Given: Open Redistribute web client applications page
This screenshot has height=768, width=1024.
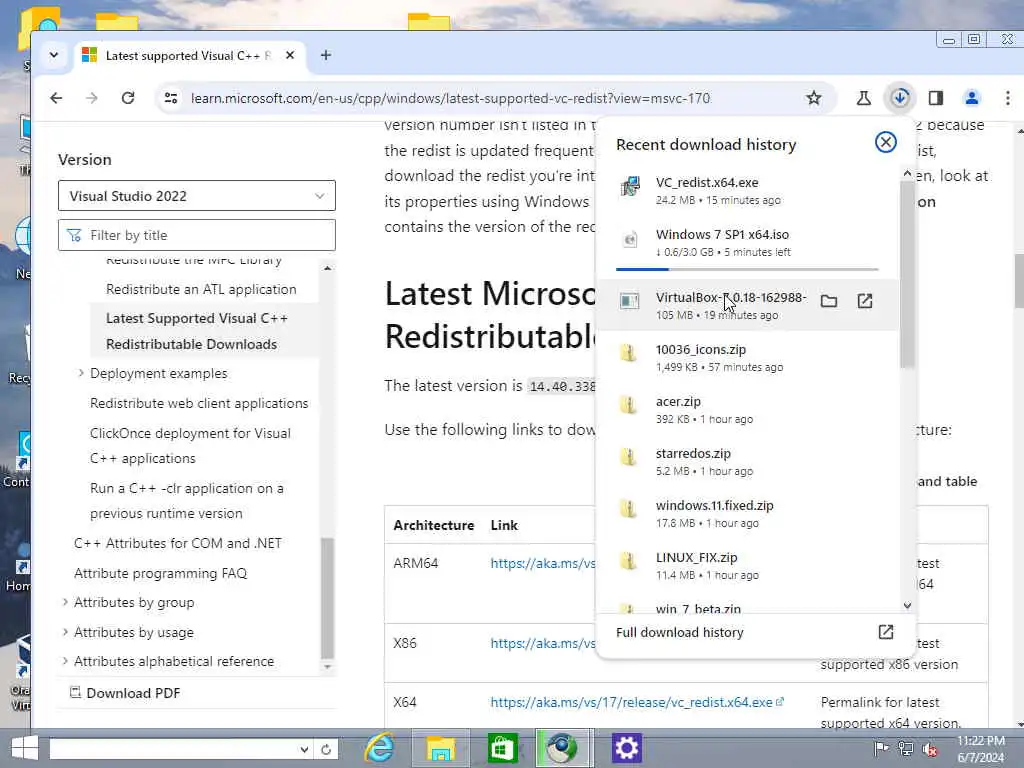Looking at the screenshot, I should 199,403.
